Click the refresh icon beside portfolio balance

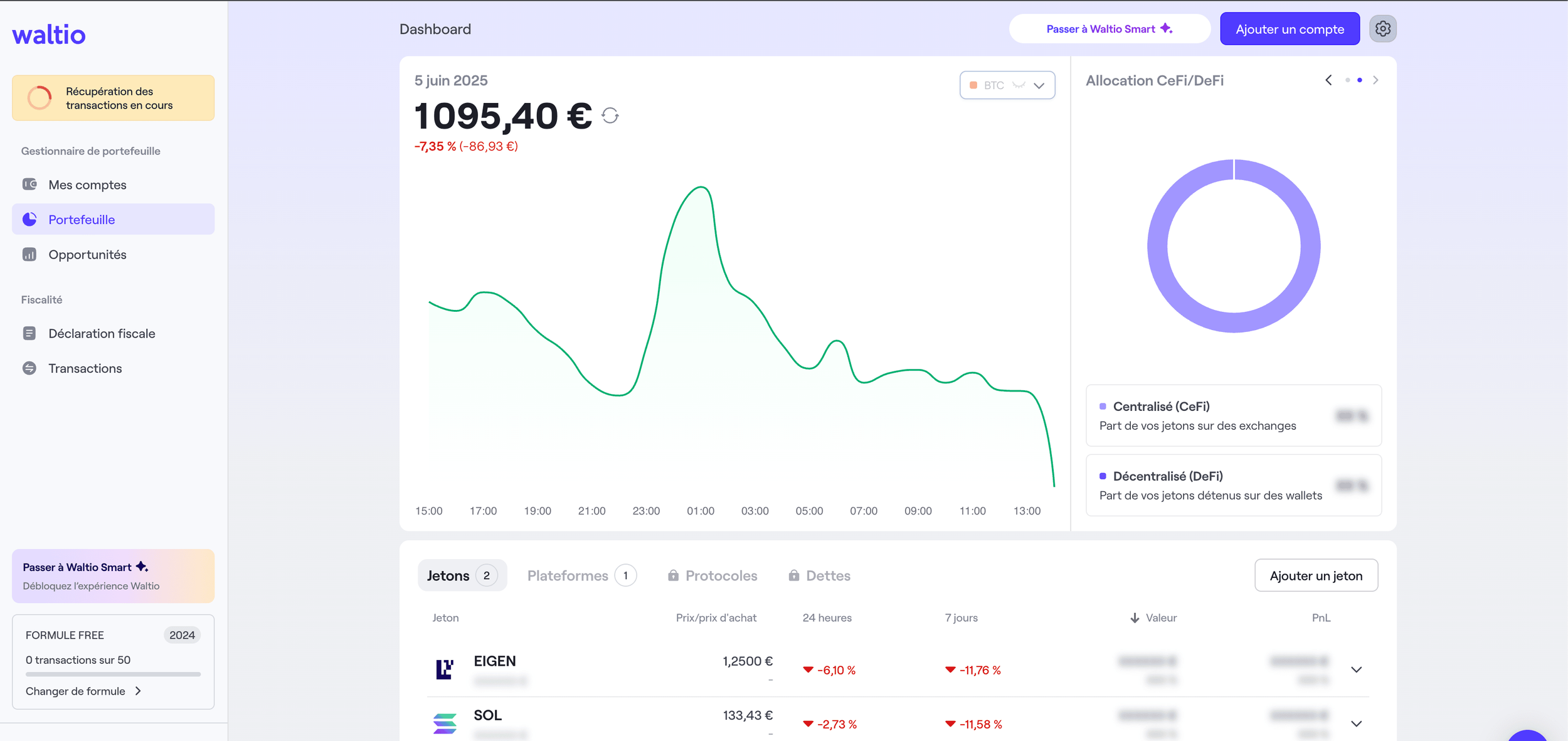(610, 115)
